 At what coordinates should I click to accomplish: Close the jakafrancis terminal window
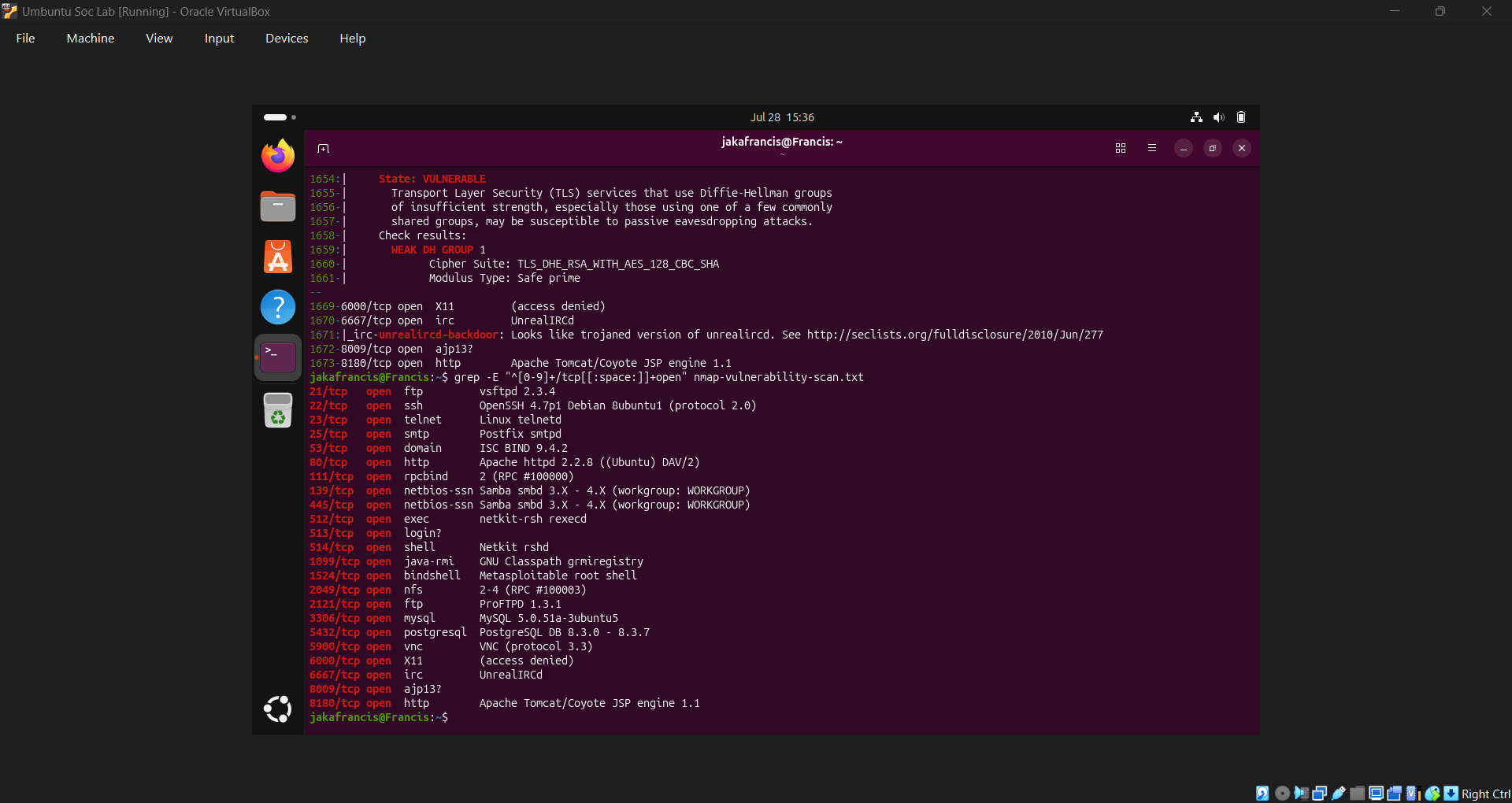1242,148
